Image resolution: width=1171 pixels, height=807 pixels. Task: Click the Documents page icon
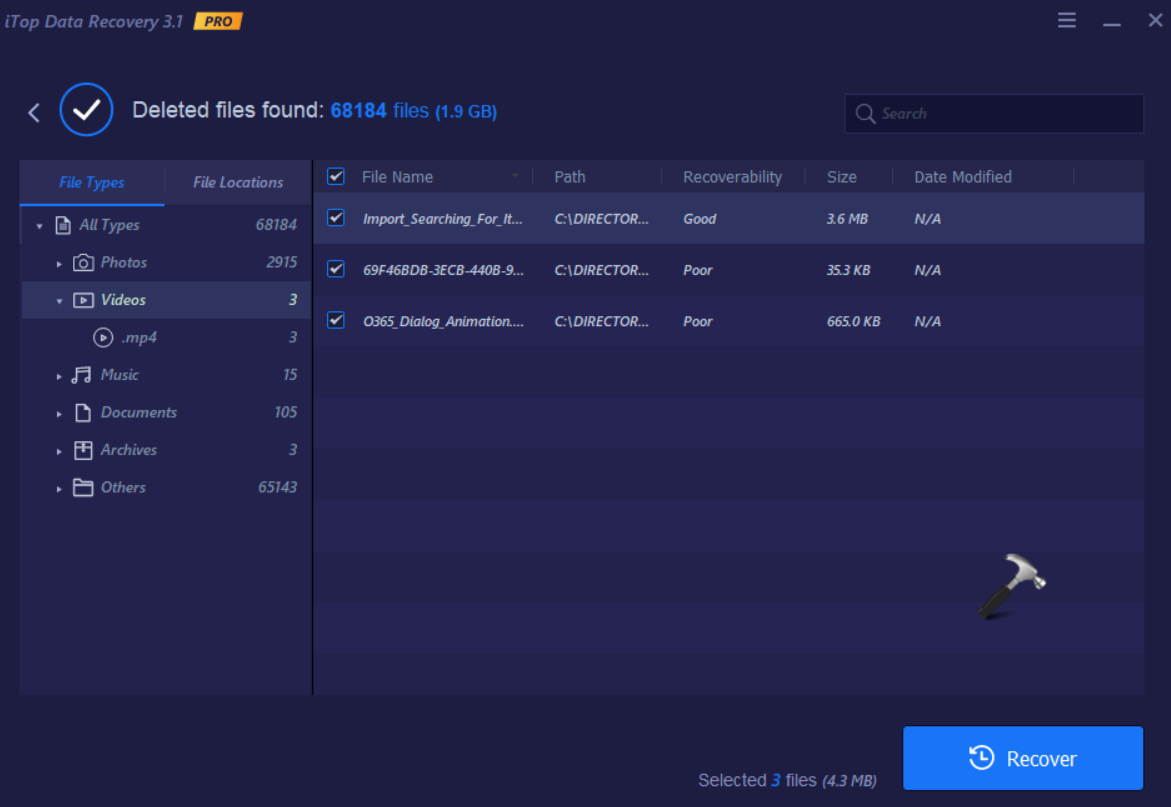tap(83, 413)
